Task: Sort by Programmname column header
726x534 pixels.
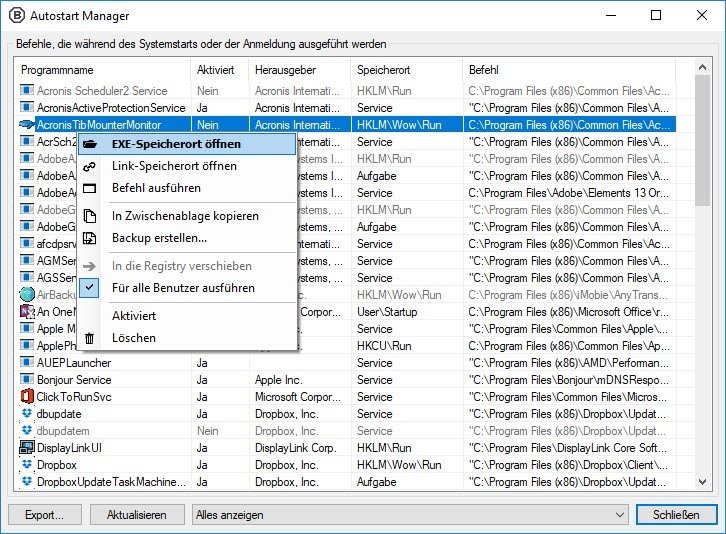Action: pos(103,70)
